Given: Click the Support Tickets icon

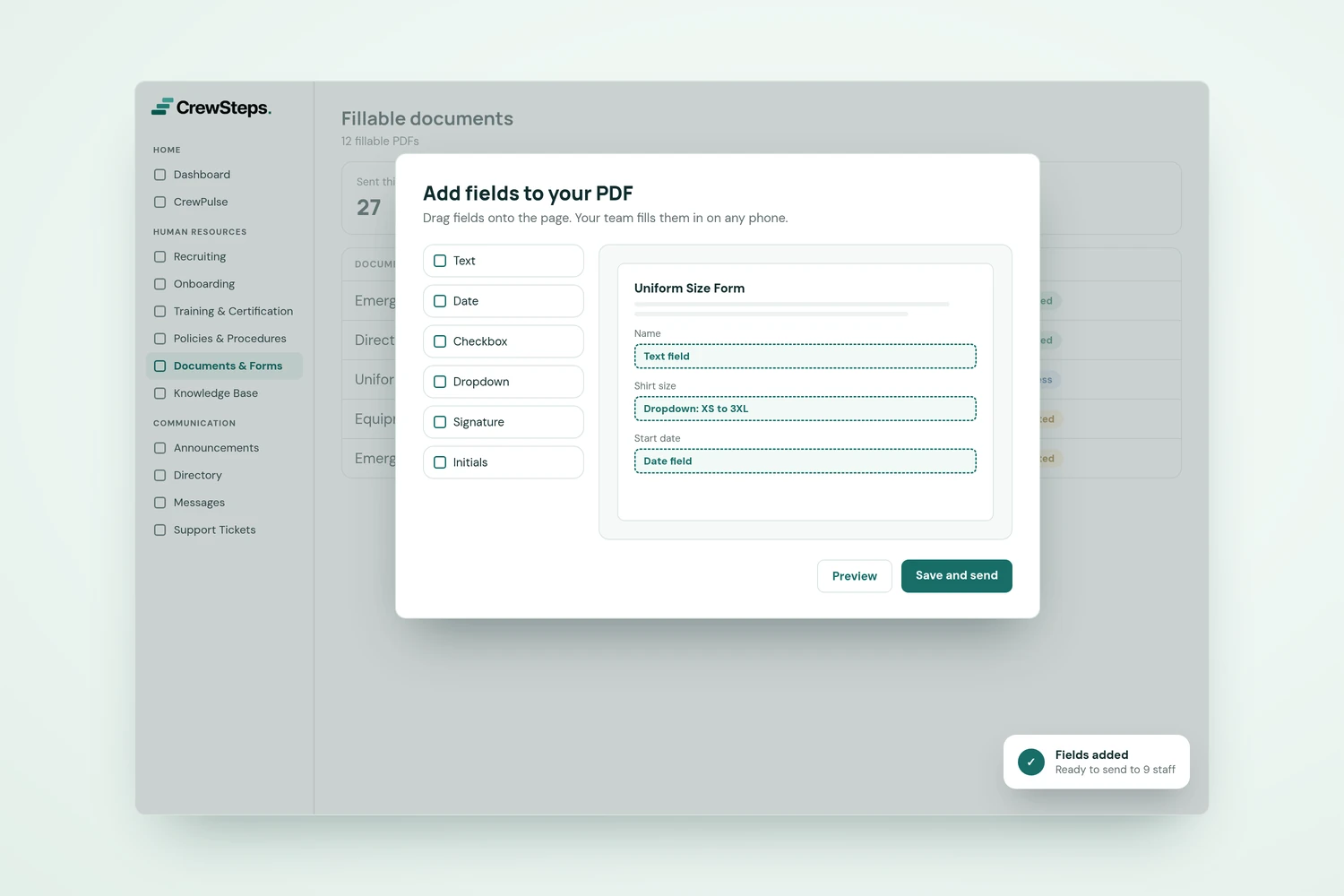Looking at the screenshot, I should pos(159,530).
